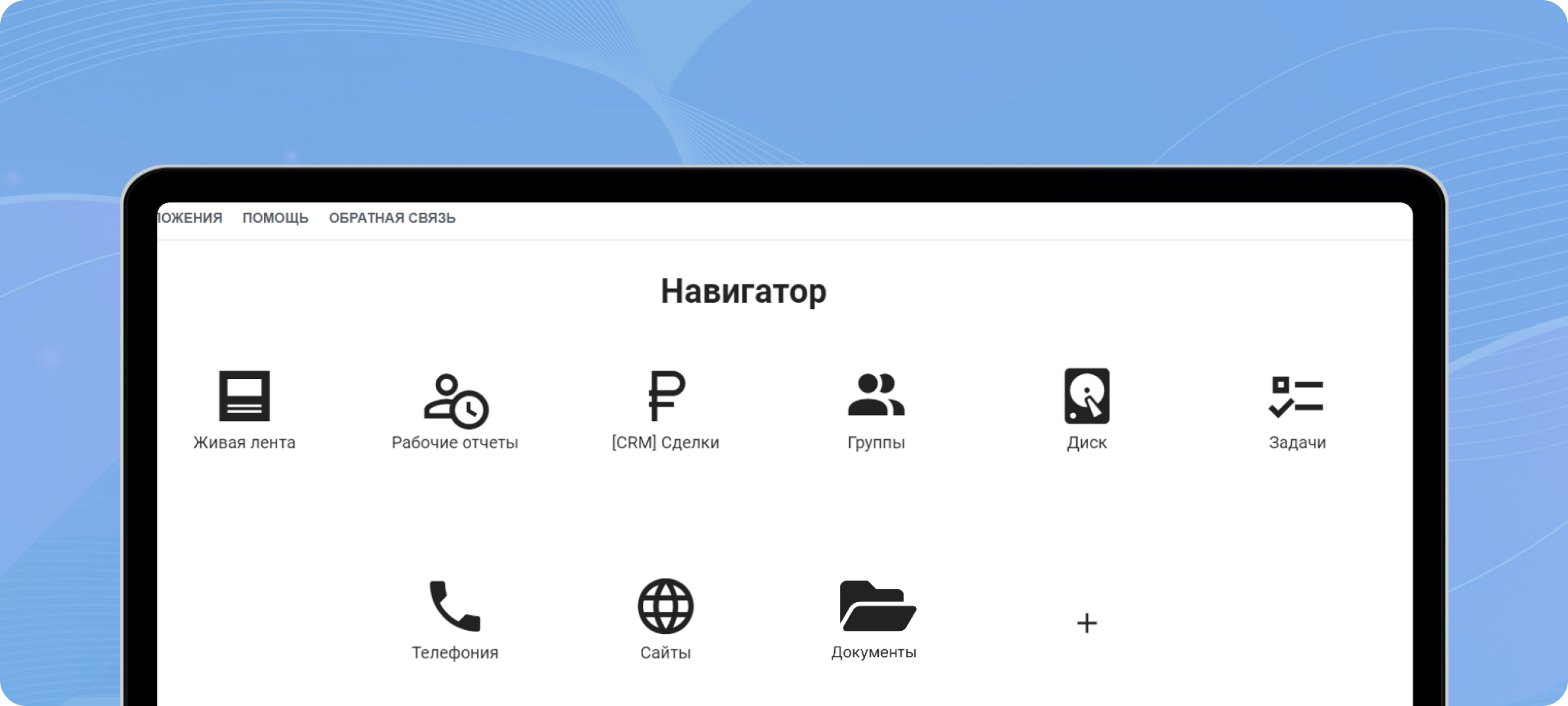The image size is (1568, 706).
Task: Click the Задачи text label
Action: tap(1297, 443)
